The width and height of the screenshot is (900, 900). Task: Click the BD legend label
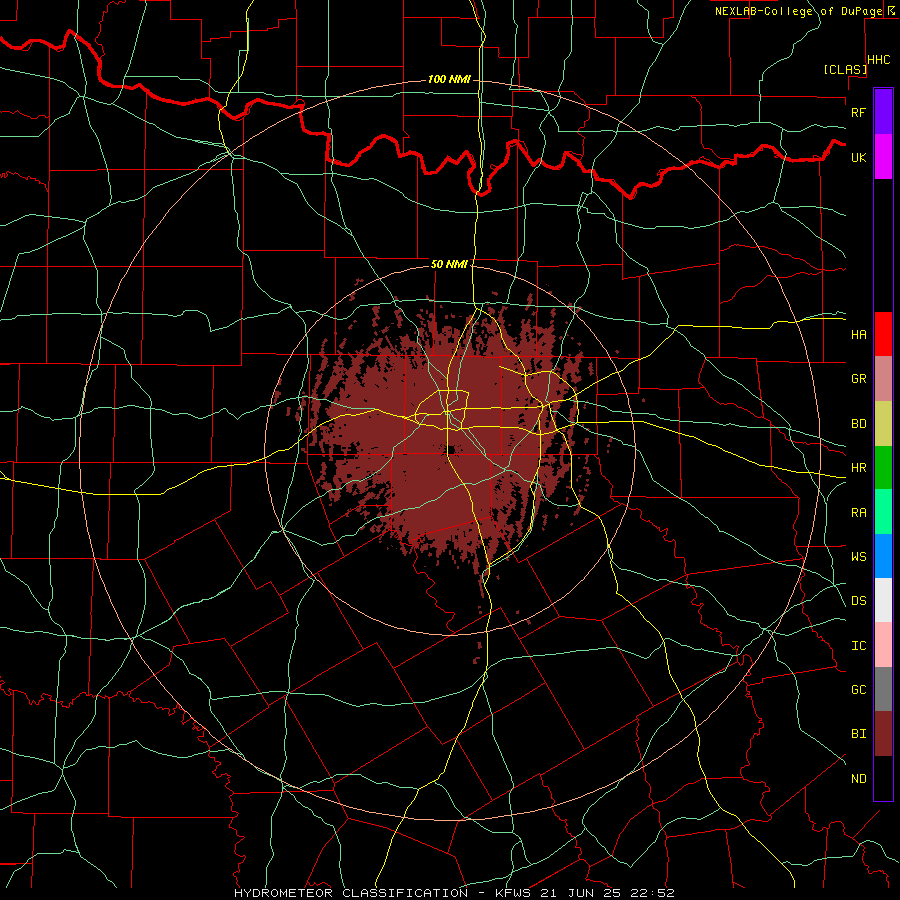click(x=858, y=424)
